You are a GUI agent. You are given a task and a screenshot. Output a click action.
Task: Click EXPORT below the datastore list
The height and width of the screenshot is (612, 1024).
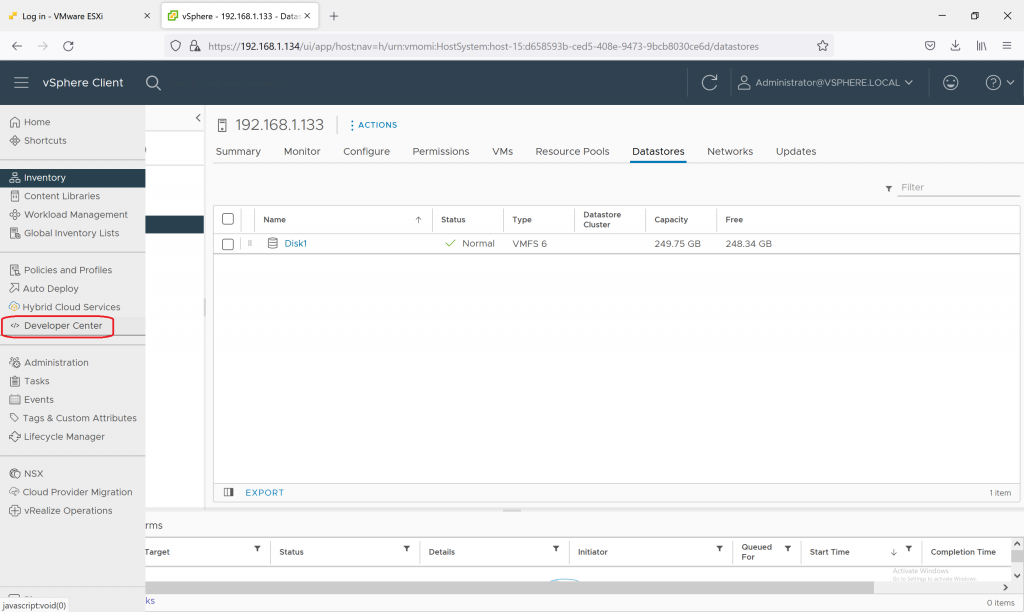click(x=264, y=492)
